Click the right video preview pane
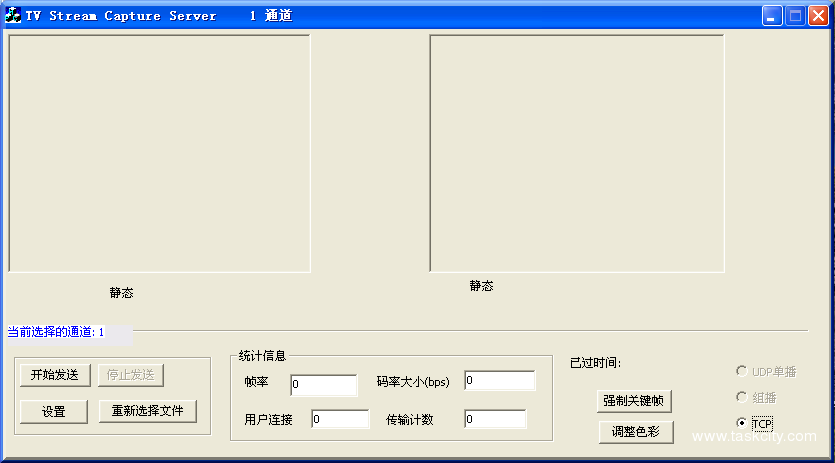 [x=577, y=153]
